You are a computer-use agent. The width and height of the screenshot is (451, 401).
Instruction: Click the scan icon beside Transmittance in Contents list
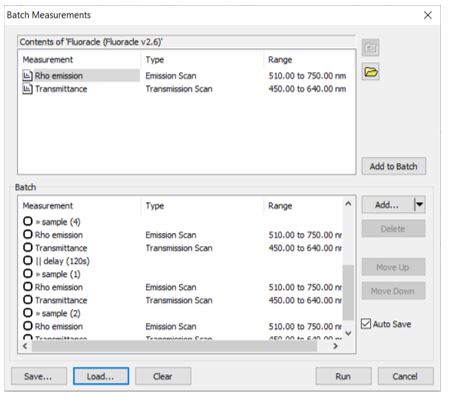point(27,89)
